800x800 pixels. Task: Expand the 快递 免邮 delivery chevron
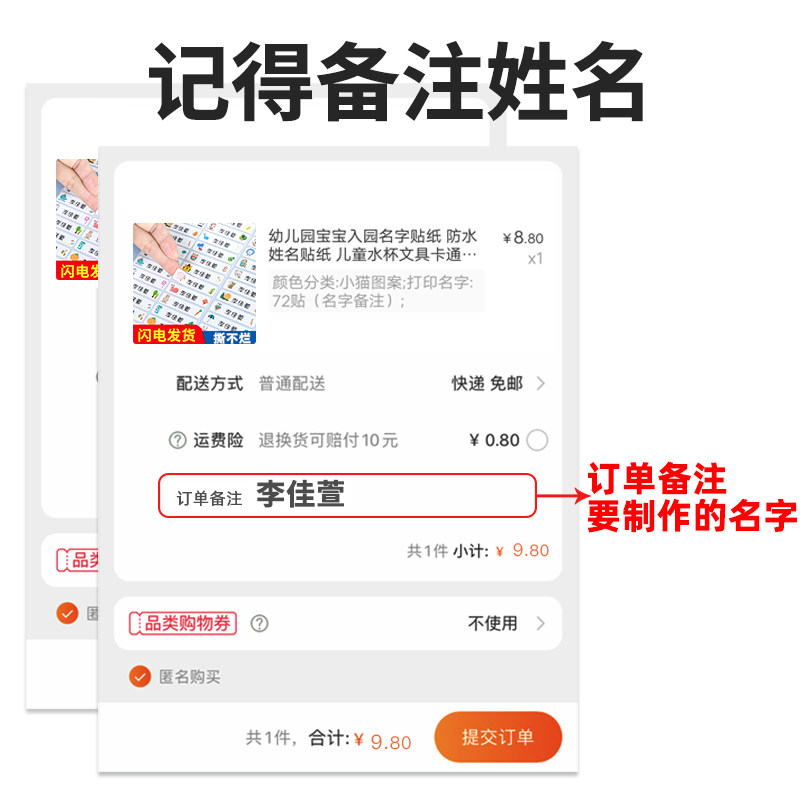click(x=541, y=383)
